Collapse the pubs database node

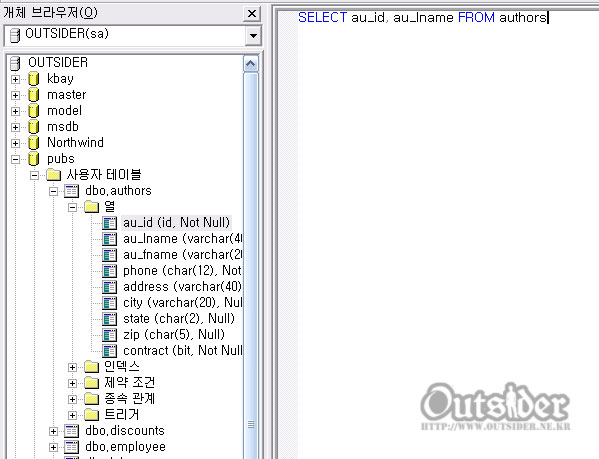(x=15, y=159)
